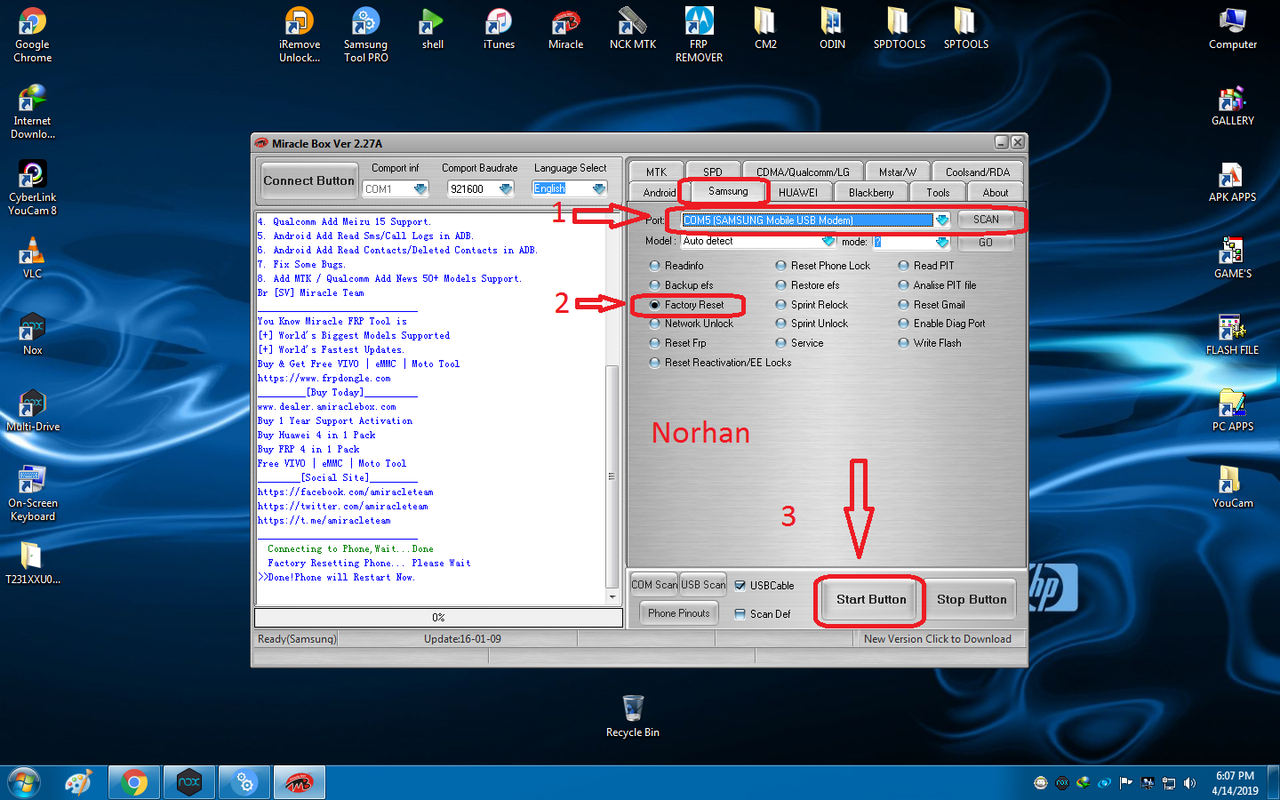Switch to the Android tab

click(x=659, y=192)
